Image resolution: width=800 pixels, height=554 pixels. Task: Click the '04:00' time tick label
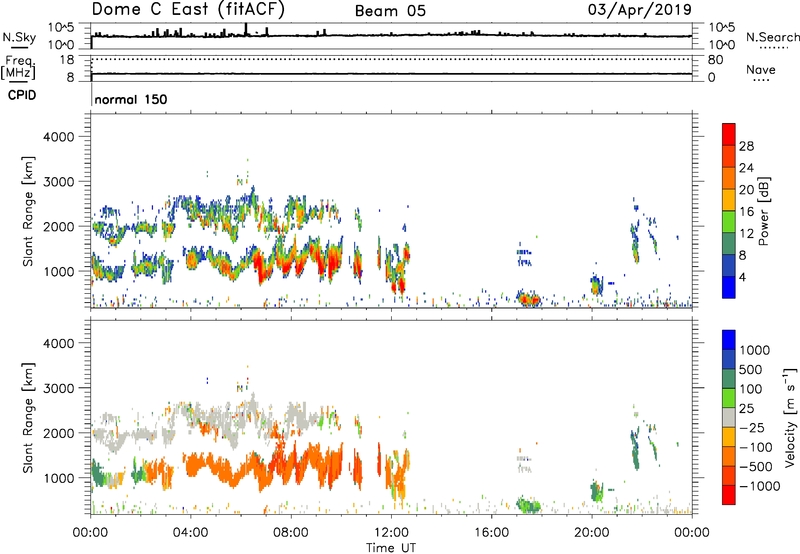pyautogui.click(x=190, y=533)
